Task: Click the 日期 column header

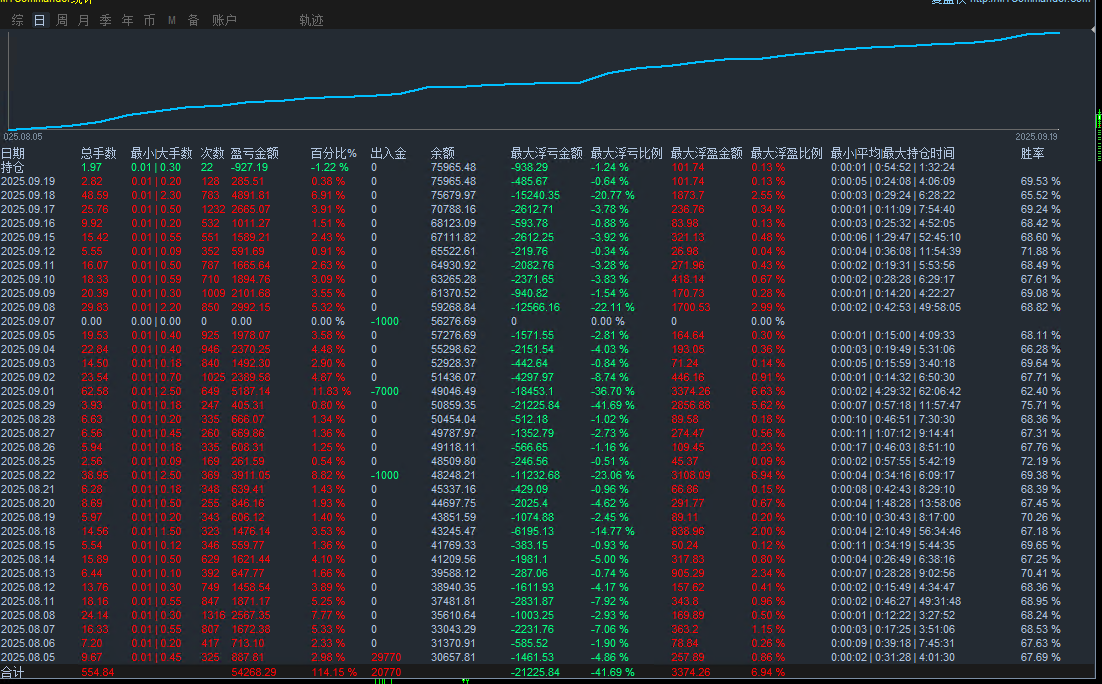Action: (13, 153)
